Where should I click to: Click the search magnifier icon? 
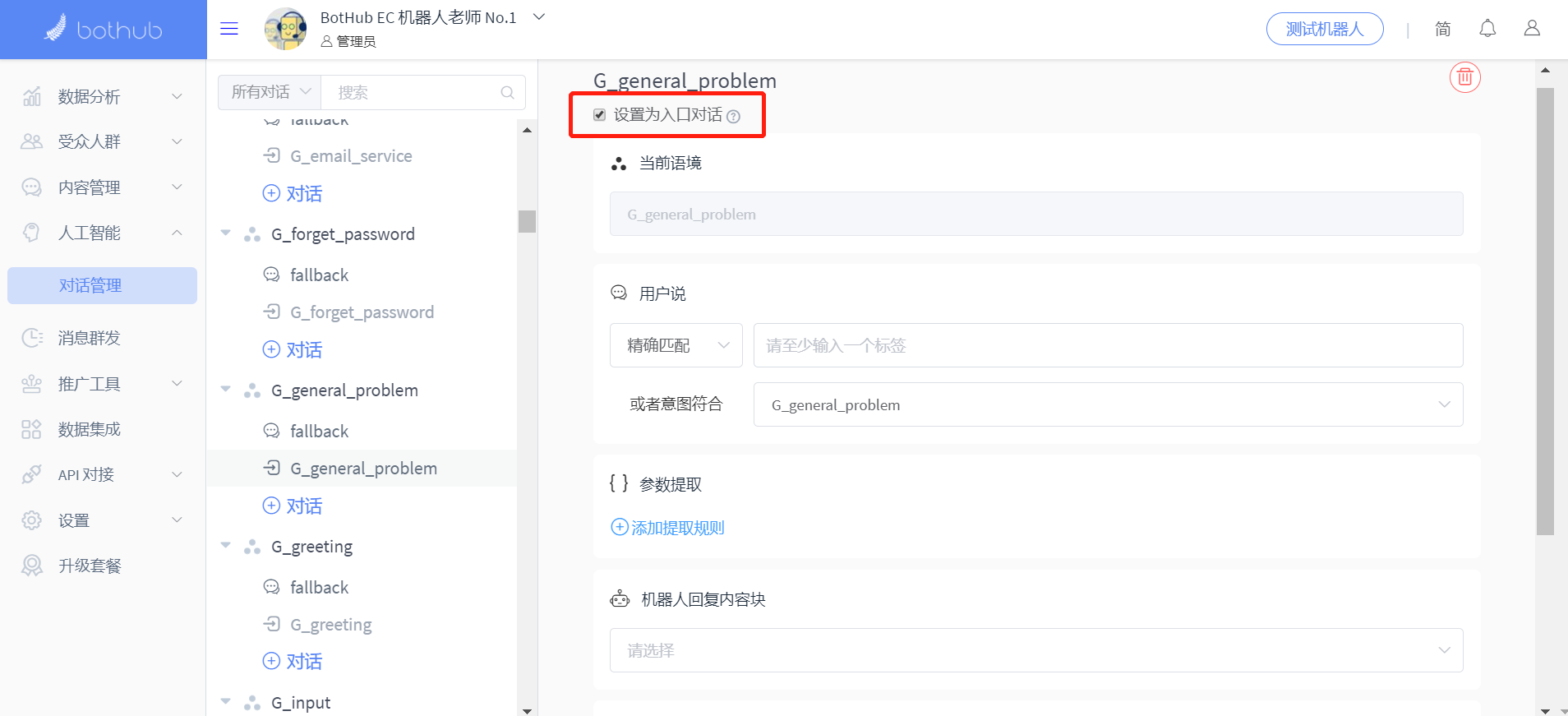[x=508, y=93]
